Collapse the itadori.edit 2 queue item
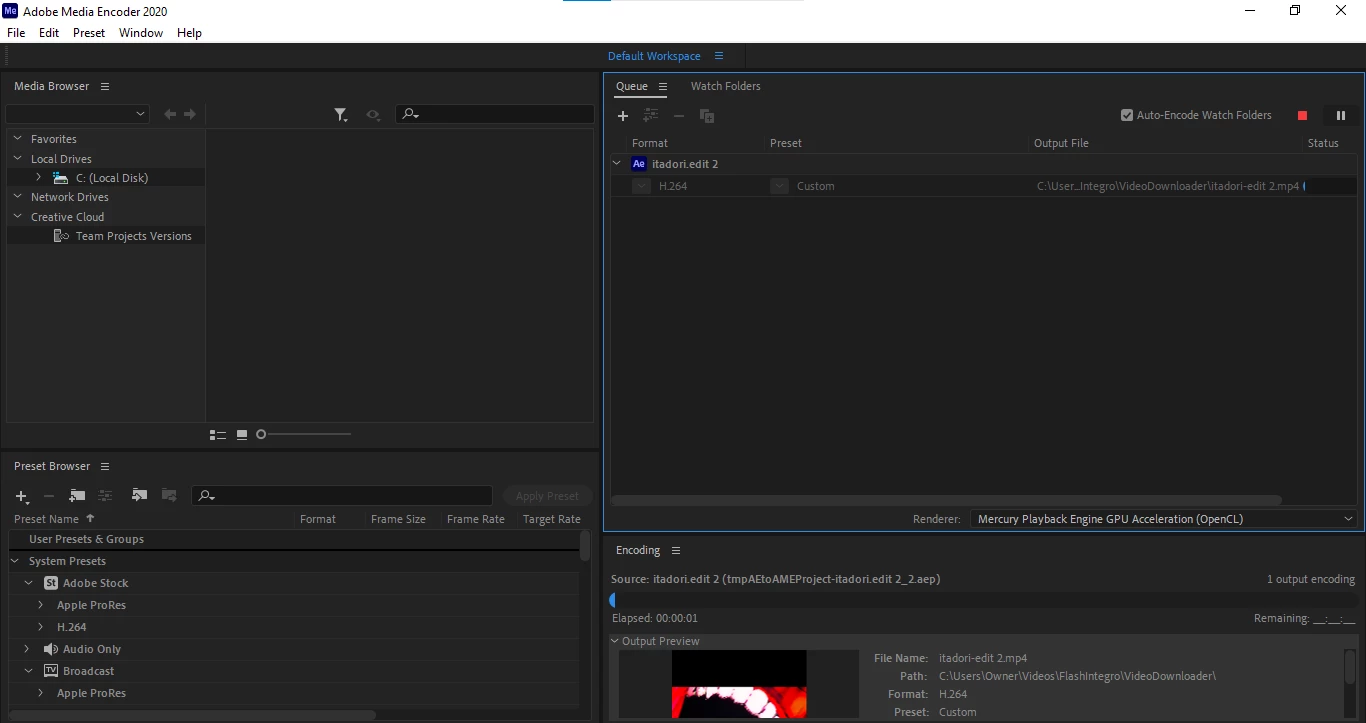Screen dimensions: 1366x723 (x=617, y=163)
